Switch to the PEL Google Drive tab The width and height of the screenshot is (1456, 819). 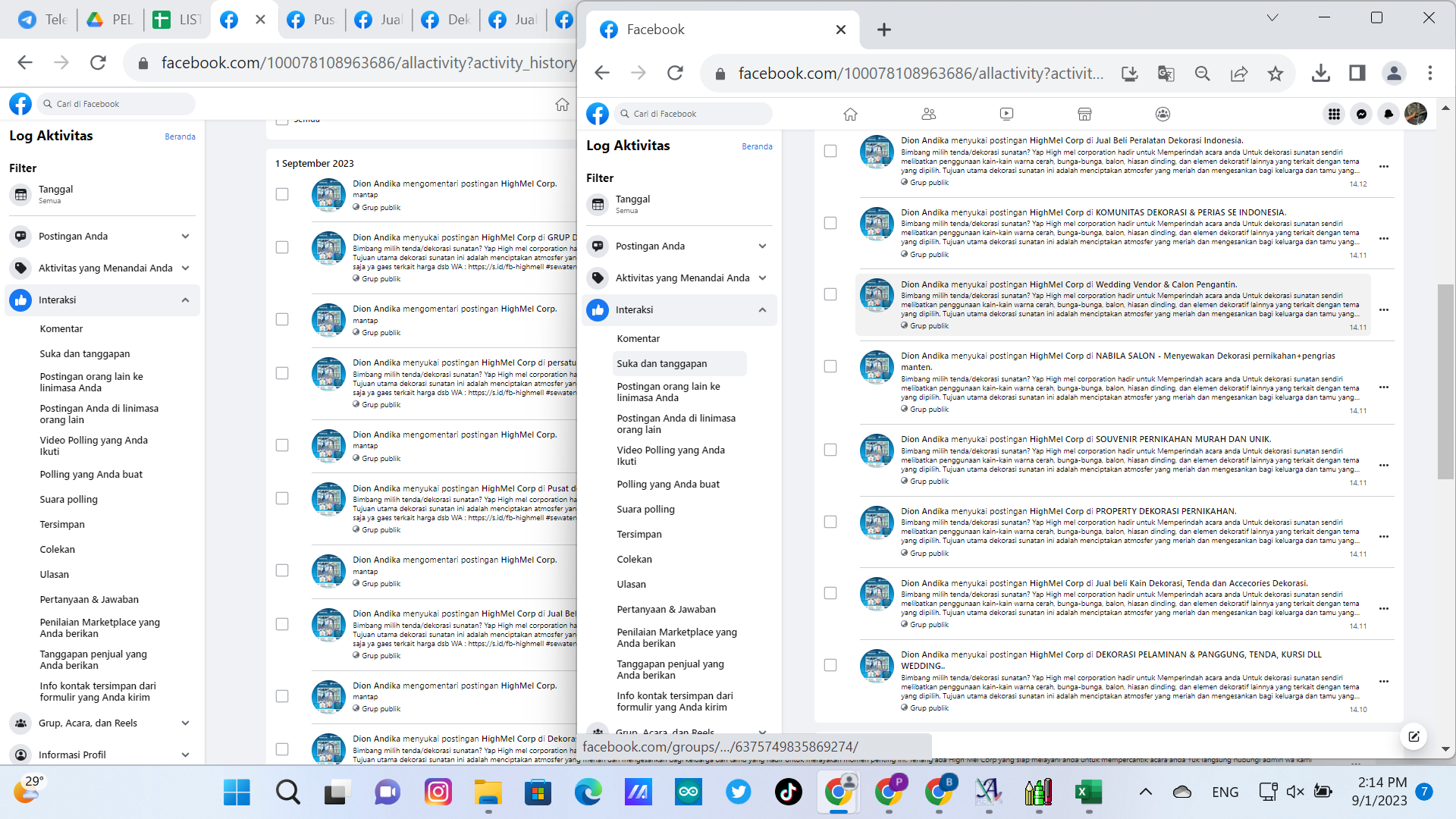[109, 20]
